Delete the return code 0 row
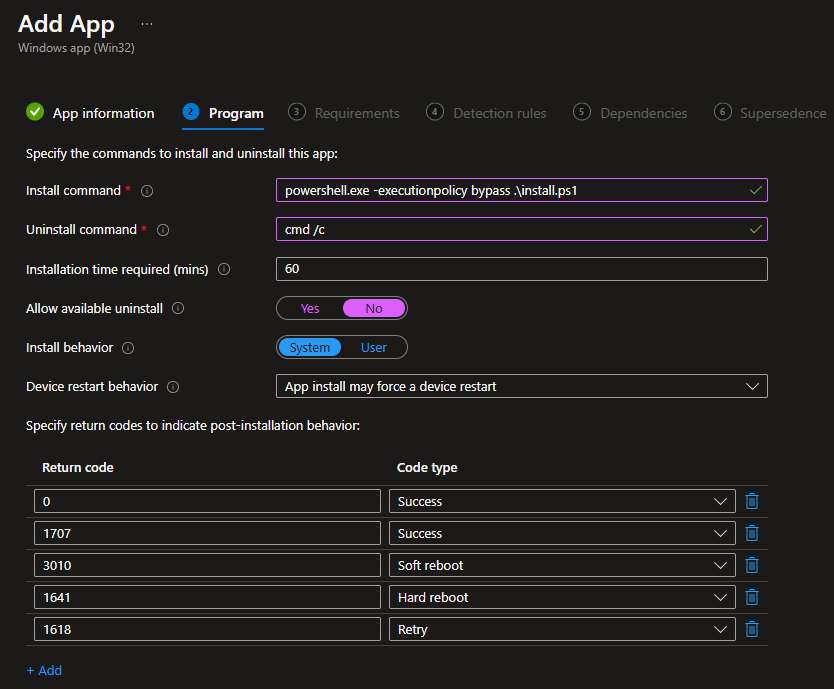Screen dimensions: 834x689 click(x=752, y=501)
